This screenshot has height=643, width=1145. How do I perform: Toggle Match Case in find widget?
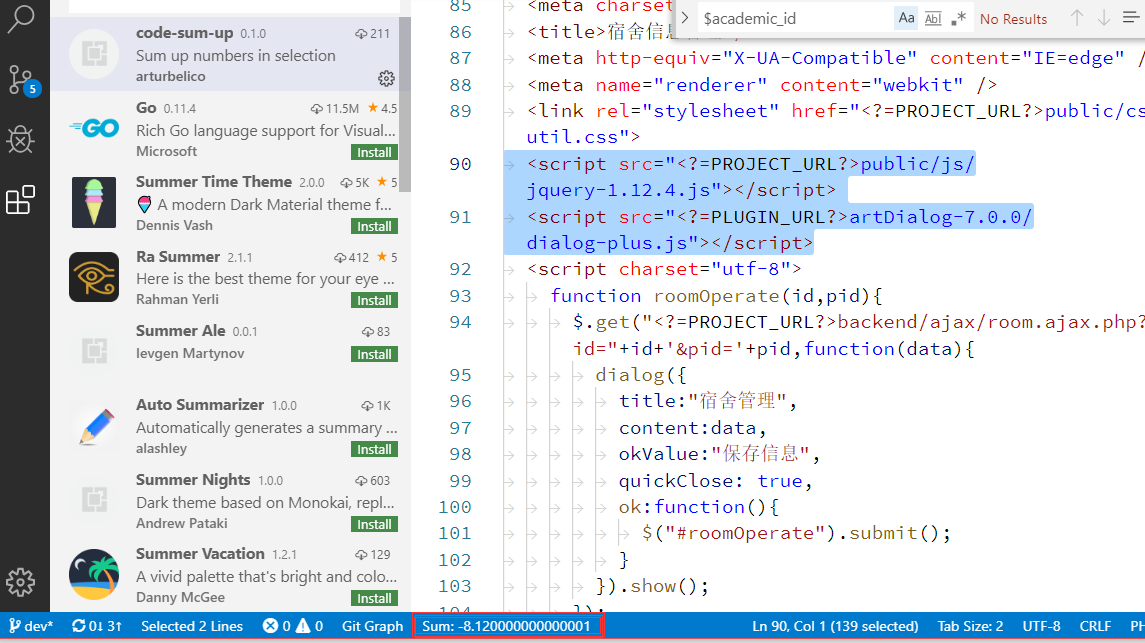click(x=906, y=18)
